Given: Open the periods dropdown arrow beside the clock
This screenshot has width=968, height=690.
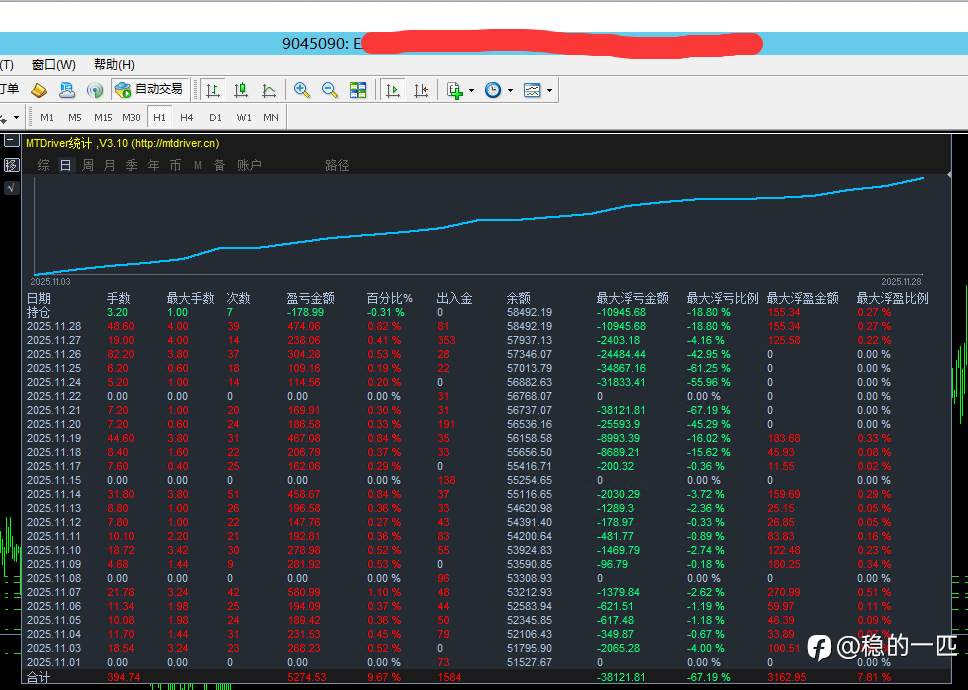Looking at the screenshot, I should (x=511, y=90).
